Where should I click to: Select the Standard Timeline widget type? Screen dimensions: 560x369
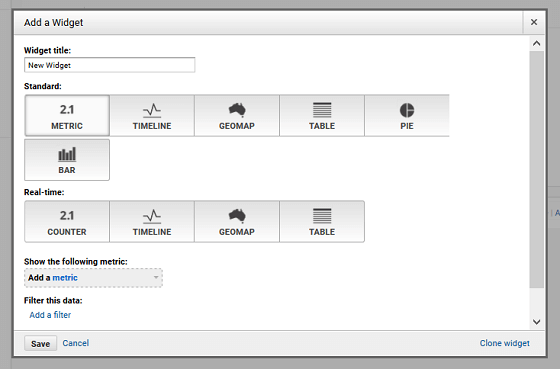[152, 115]
